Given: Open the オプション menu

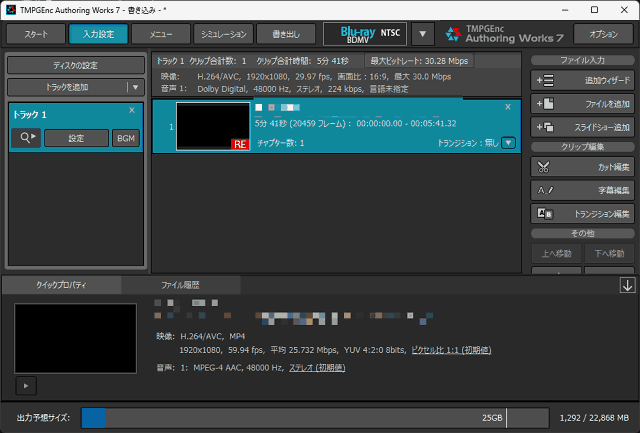Looking at the screenshot, I should pyautogui.click(x=603, y=34).
